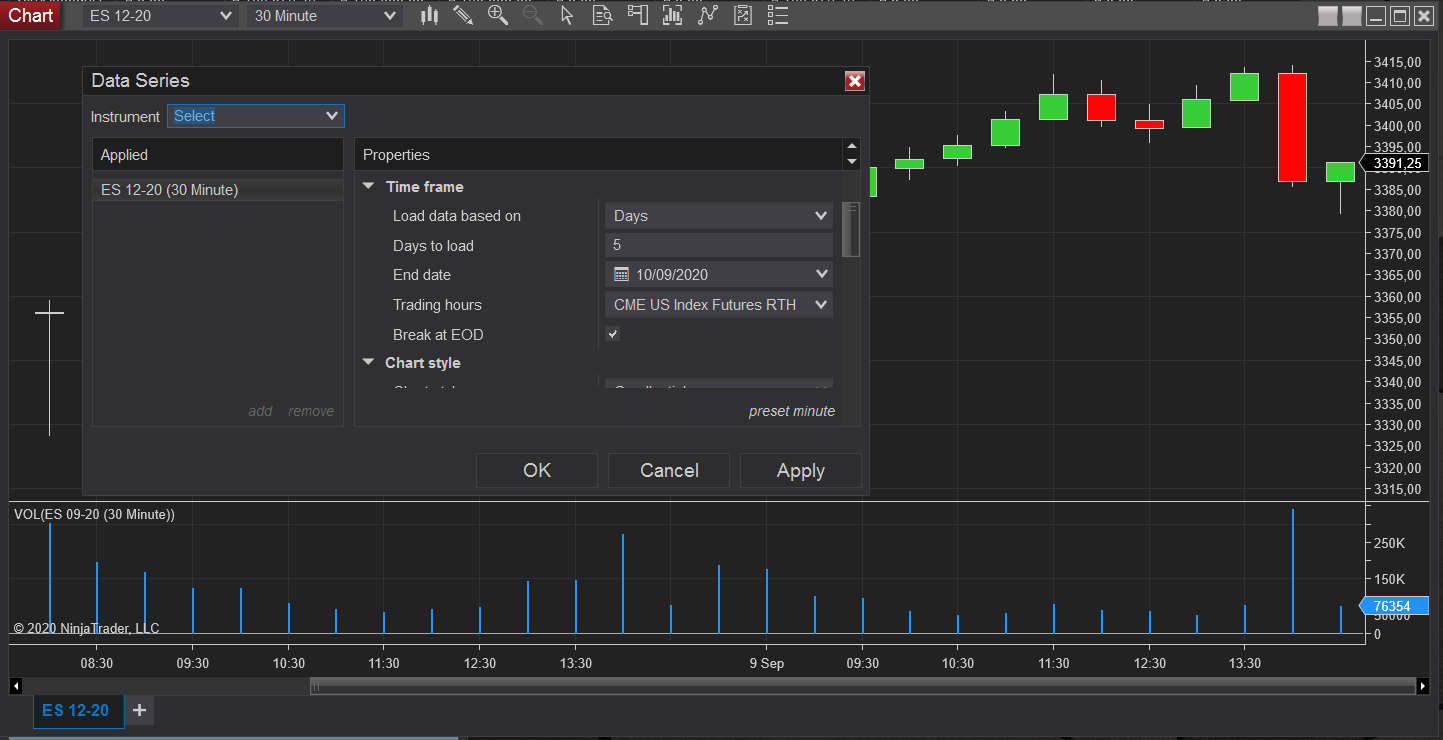Open the Indicators bar chart icon
The image size is (1443, 740).
[x=672, y=15]
